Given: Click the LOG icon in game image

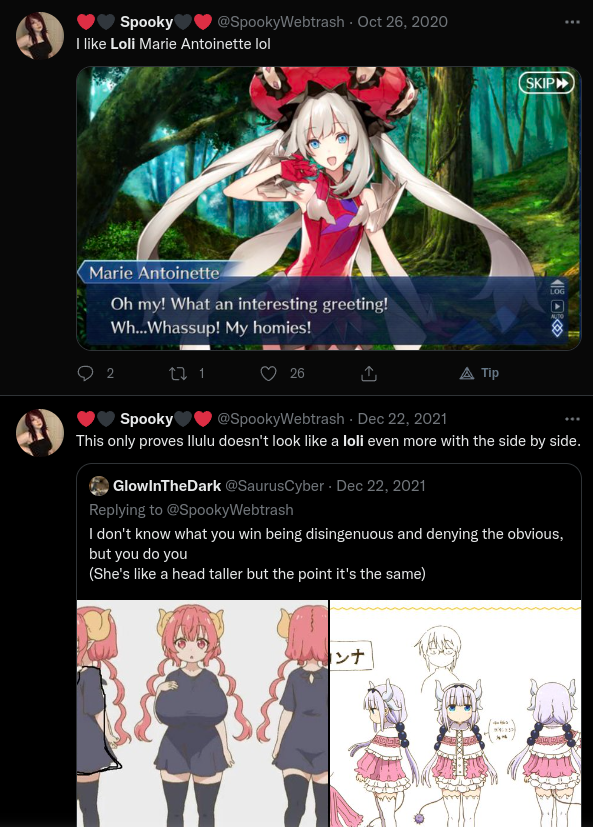Looking at the screenshot, I should point(557,287).
